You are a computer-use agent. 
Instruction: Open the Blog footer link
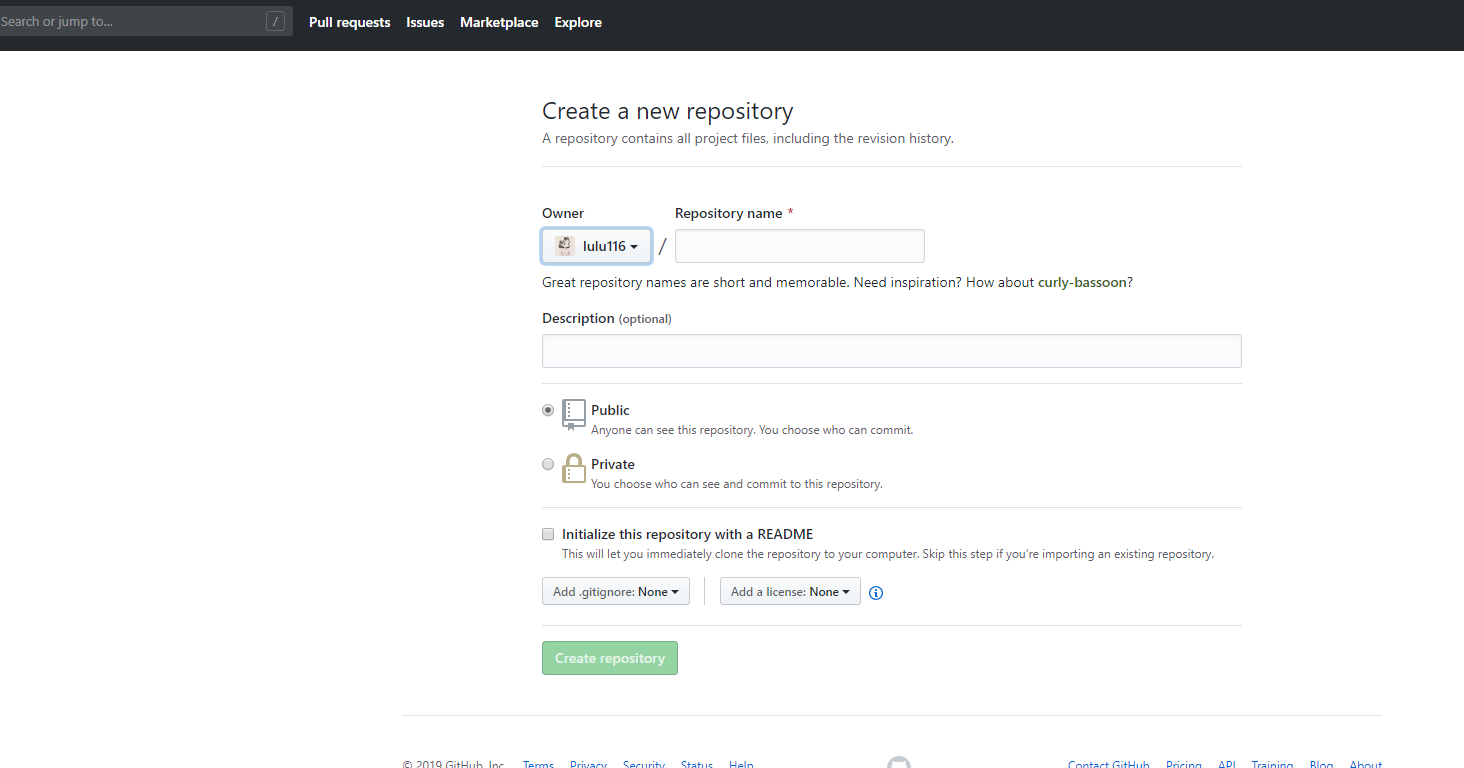(x=1322, y=765)
